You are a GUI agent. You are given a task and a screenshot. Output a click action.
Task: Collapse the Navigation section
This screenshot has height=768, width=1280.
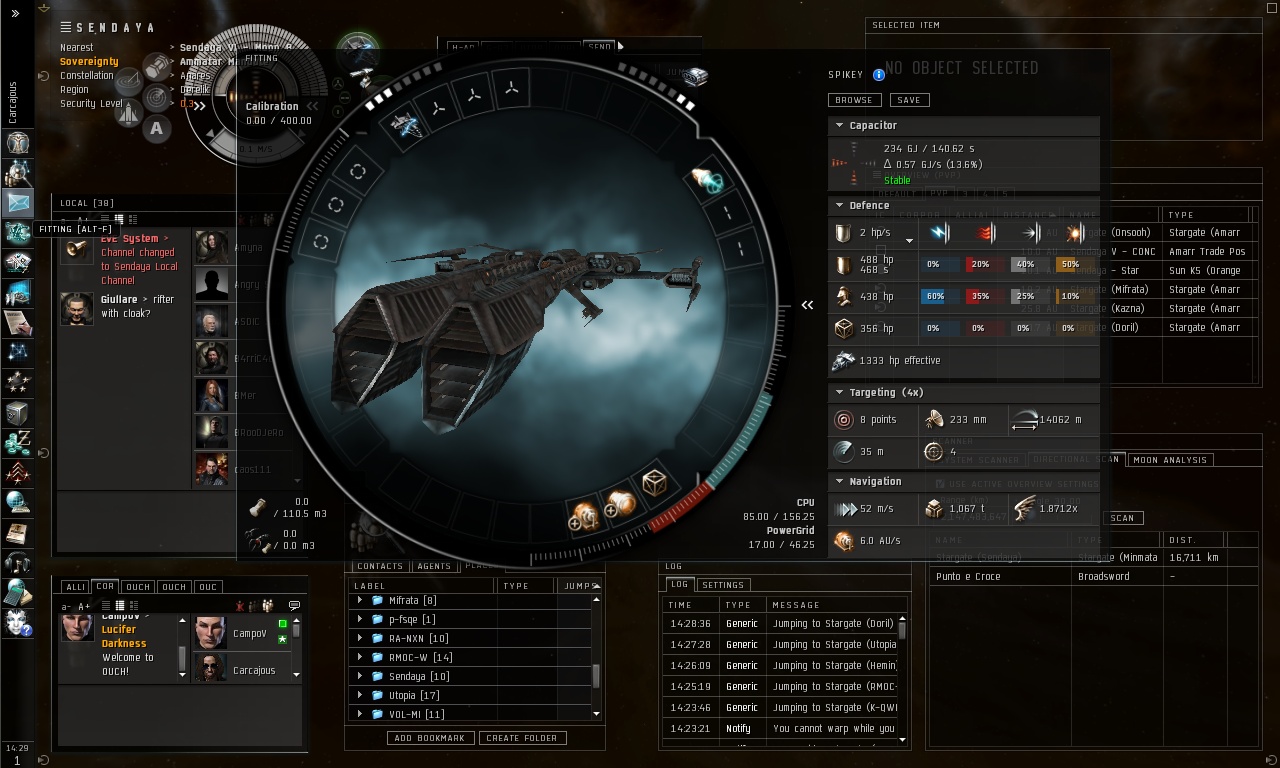click(x=839, y=482)
